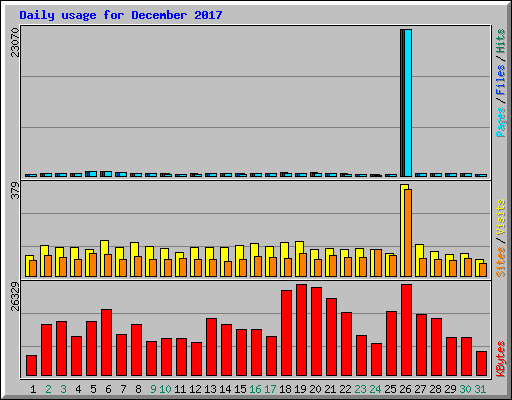512x400 pixels.
Task: Click the KBytes legend label
Action: 501,359
